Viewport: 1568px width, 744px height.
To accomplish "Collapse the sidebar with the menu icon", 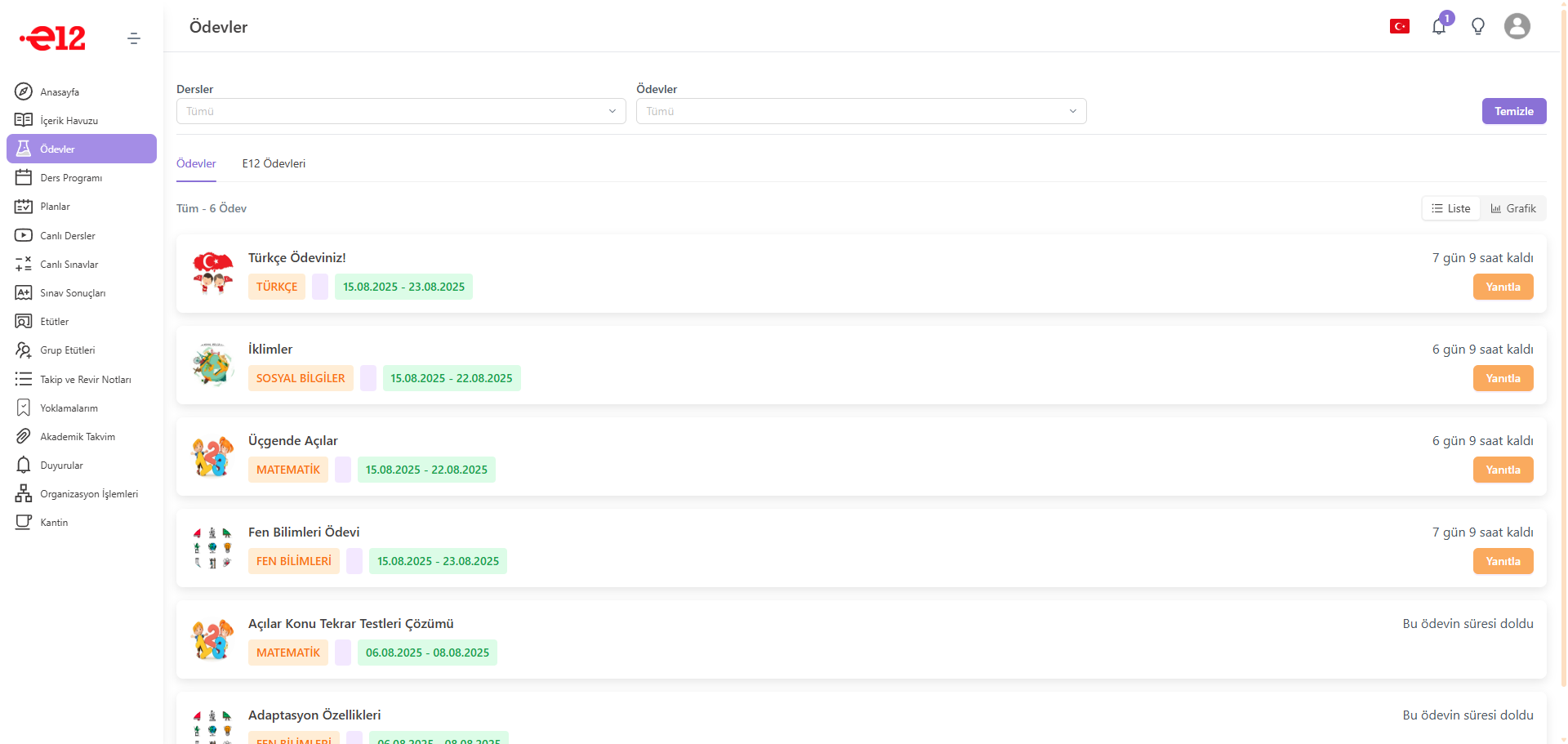I will pyautogui.click(x=134, y=38).
